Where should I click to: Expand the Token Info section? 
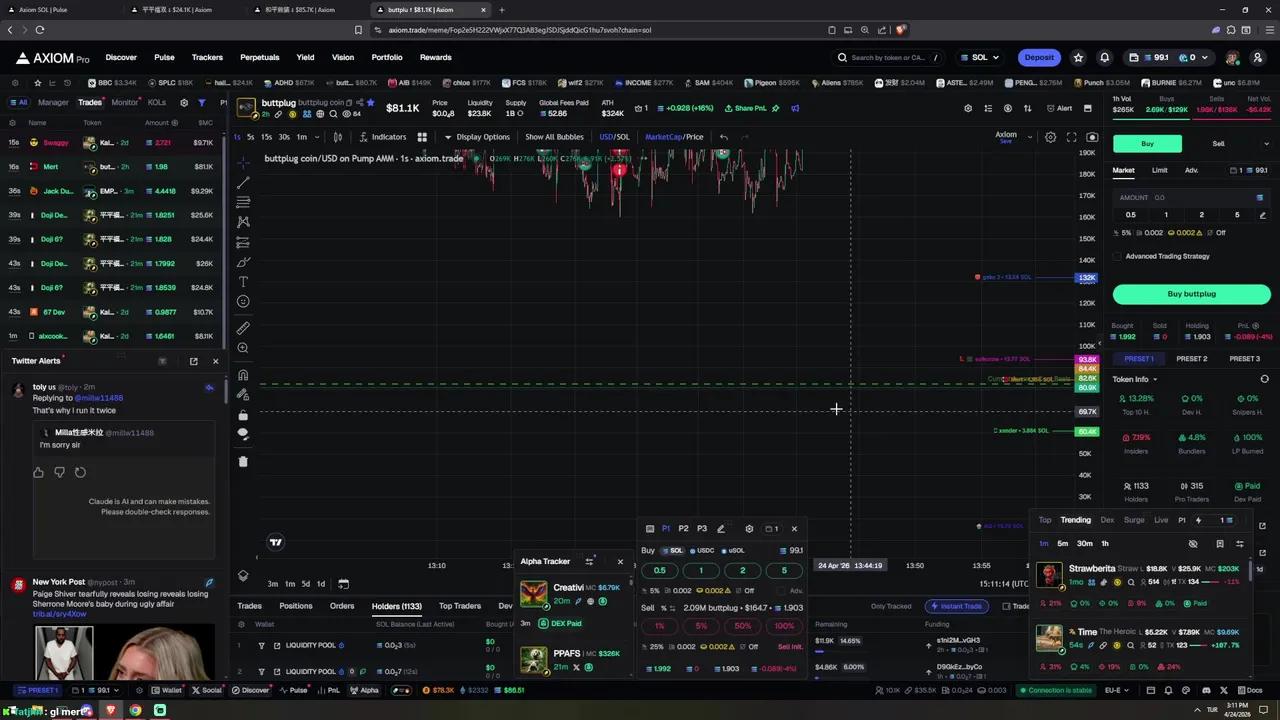[x=1135, y=379]
